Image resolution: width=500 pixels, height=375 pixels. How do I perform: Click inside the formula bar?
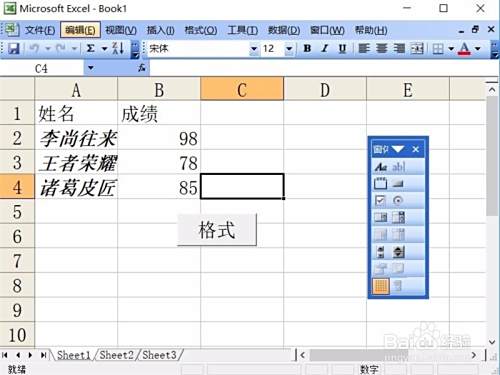[323, 68]
